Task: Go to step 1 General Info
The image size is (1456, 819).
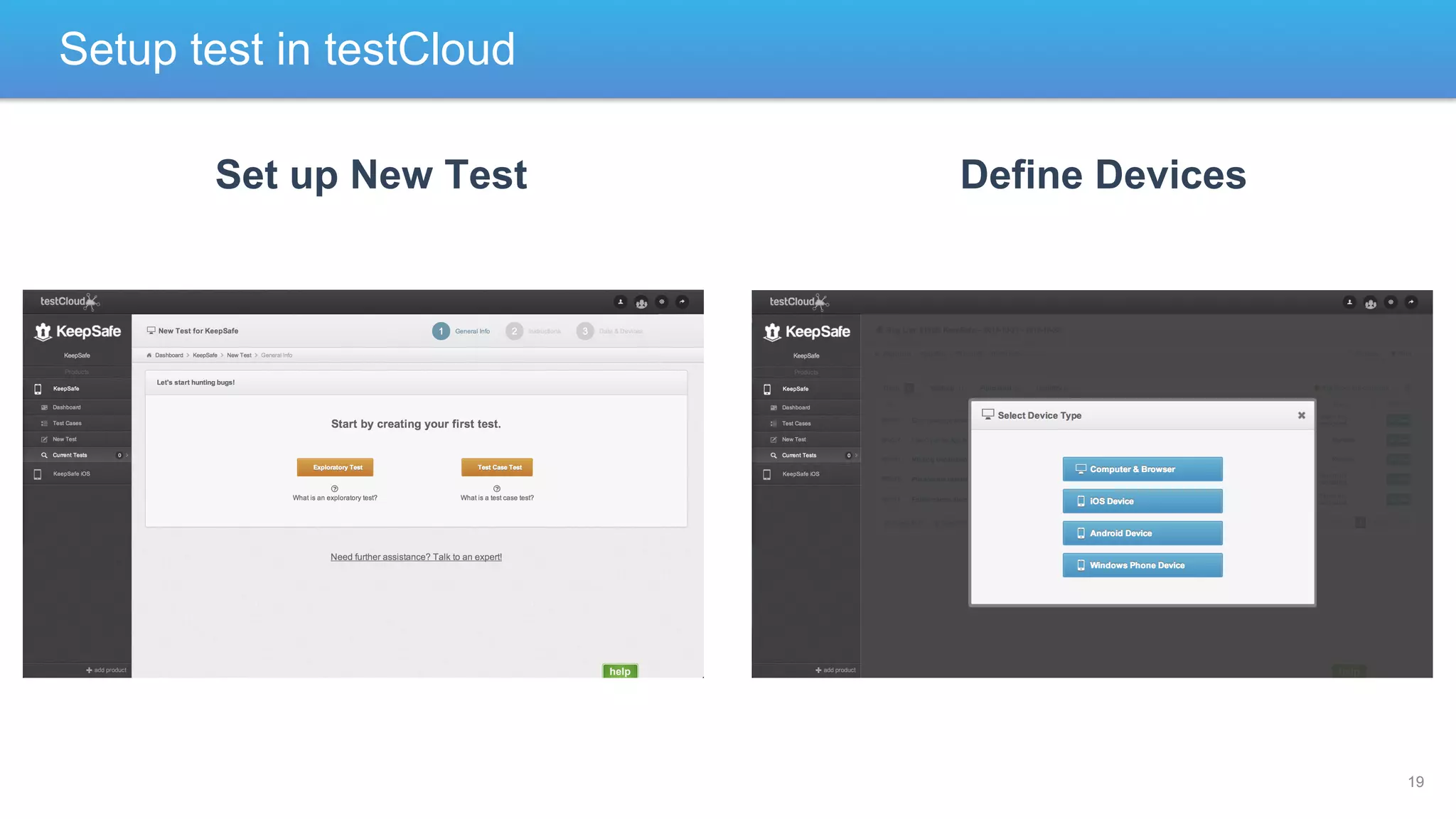Action: (x=461, y=331)
